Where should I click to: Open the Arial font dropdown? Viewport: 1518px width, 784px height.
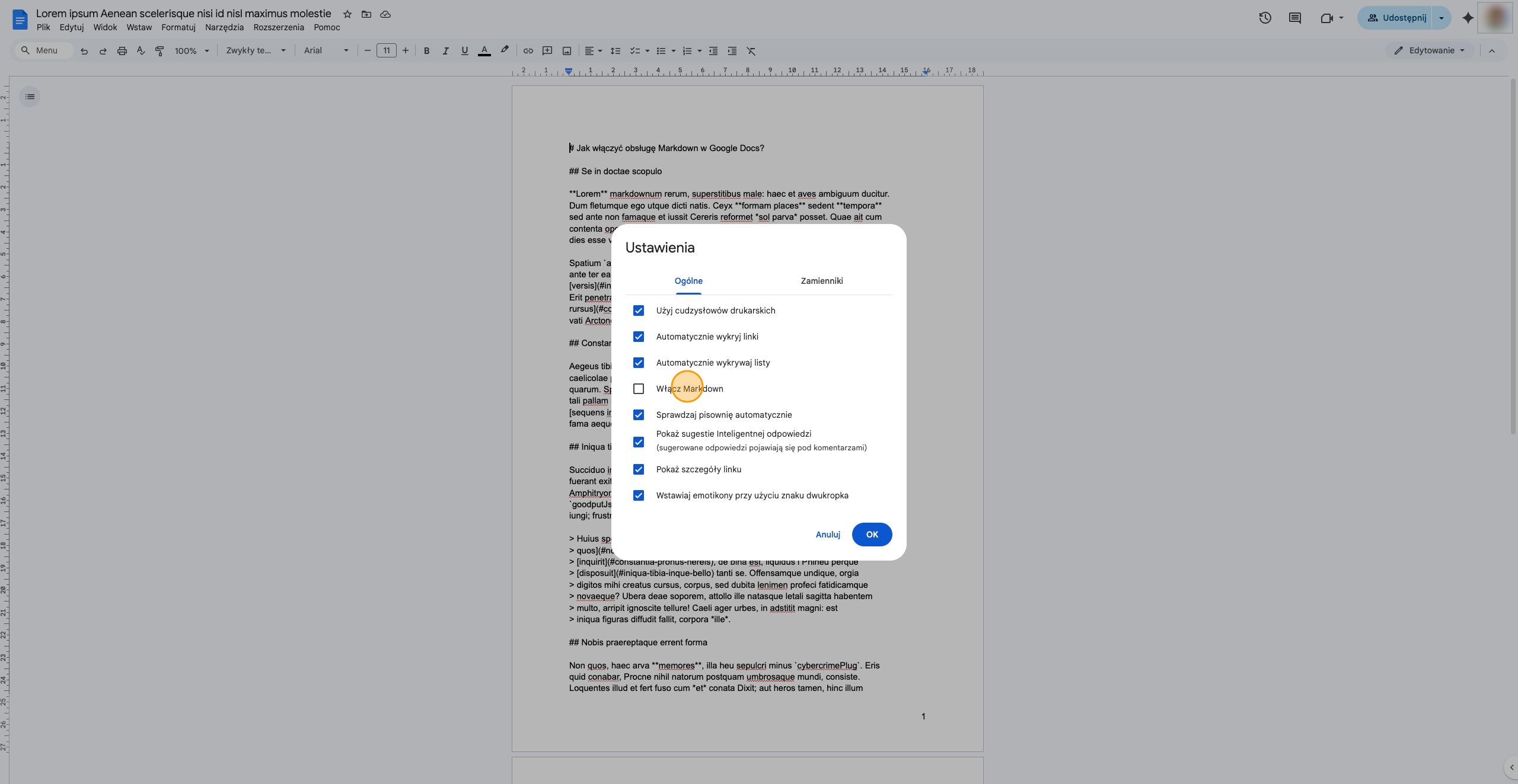(326, 51)
